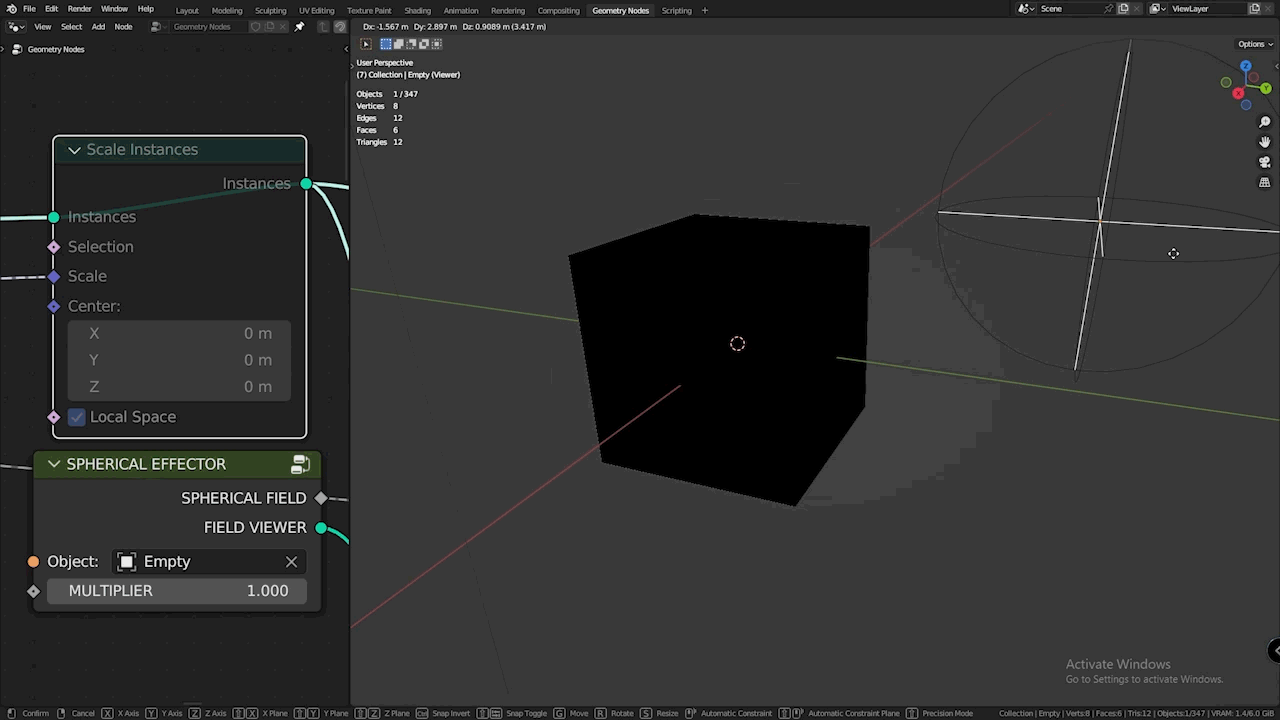Click the Instances output socket
The height and width of the screenshot is (720, 1280).
click(306, 184)
